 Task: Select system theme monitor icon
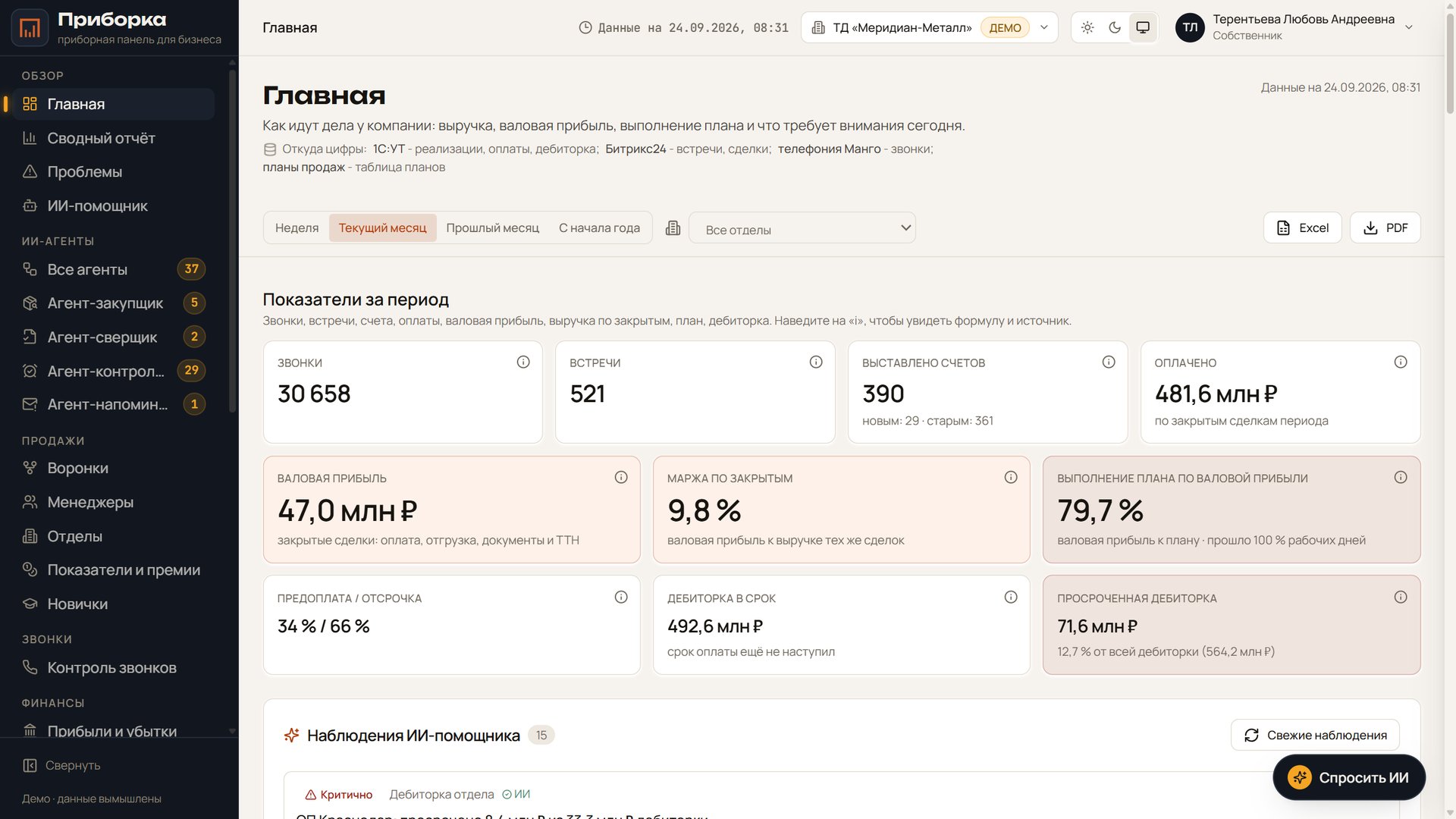1143,28
